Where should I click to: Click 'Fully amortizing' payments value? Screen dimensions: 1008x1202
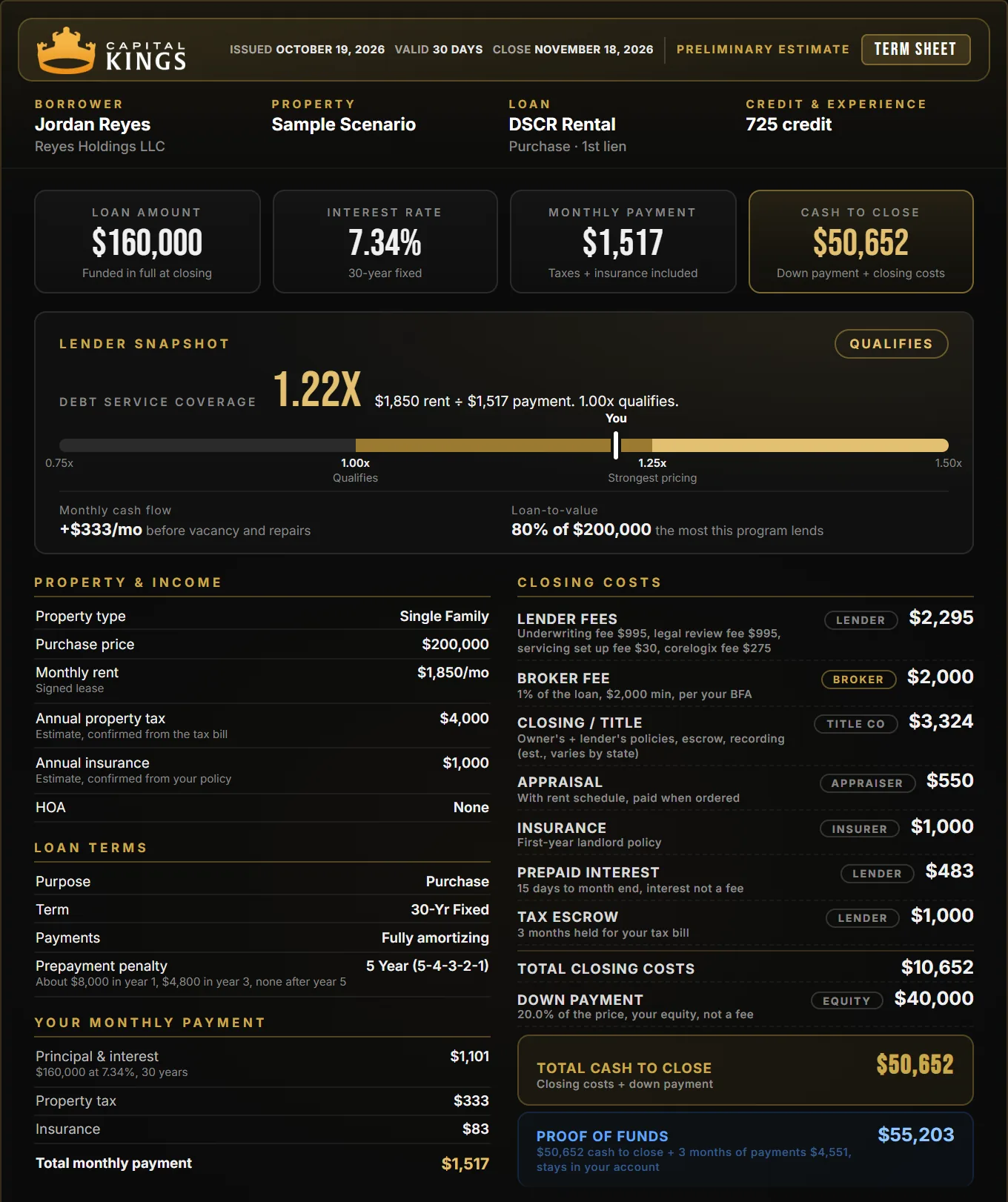point(435,938)
